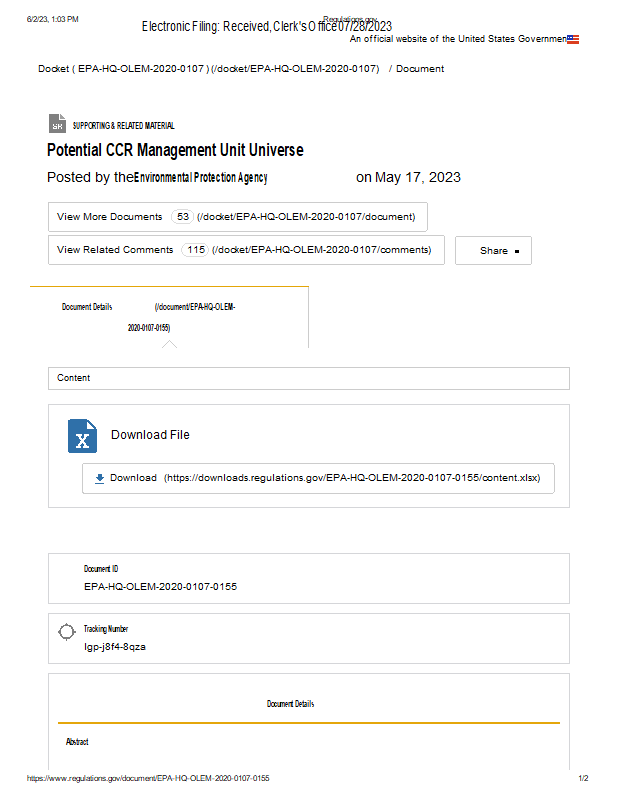
Task: Click the caret below the Document Details tab
Action: 169,344
